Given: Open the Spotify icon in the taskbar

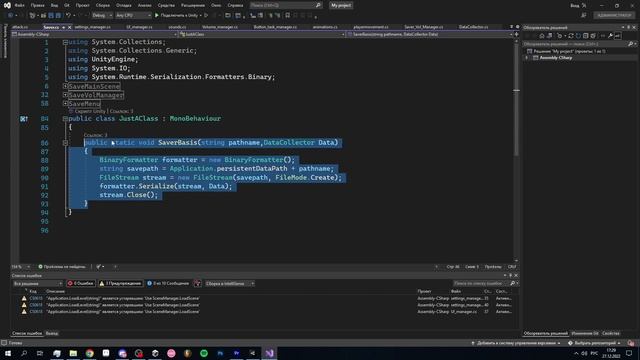Looking at the screenshot, I should coord(204,353).
